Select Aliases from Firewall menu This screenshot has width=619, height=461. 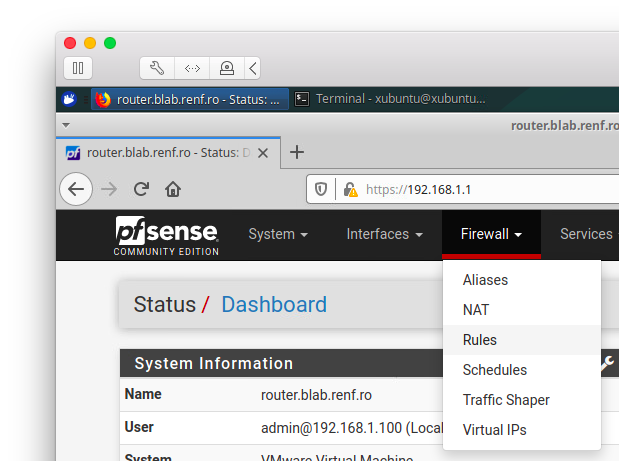click(522, 280)
